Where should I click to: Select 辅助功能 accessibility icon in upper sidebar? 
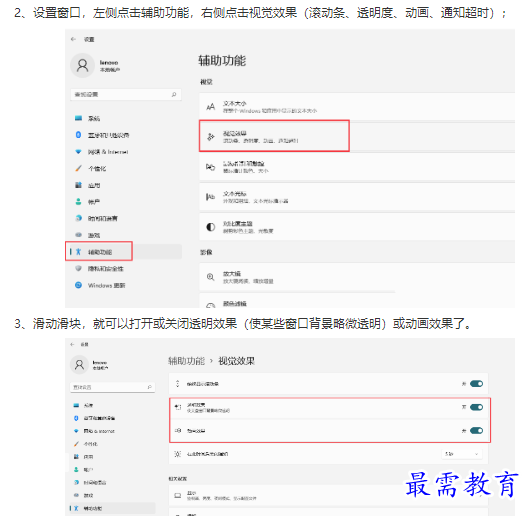tap(78, 251)
